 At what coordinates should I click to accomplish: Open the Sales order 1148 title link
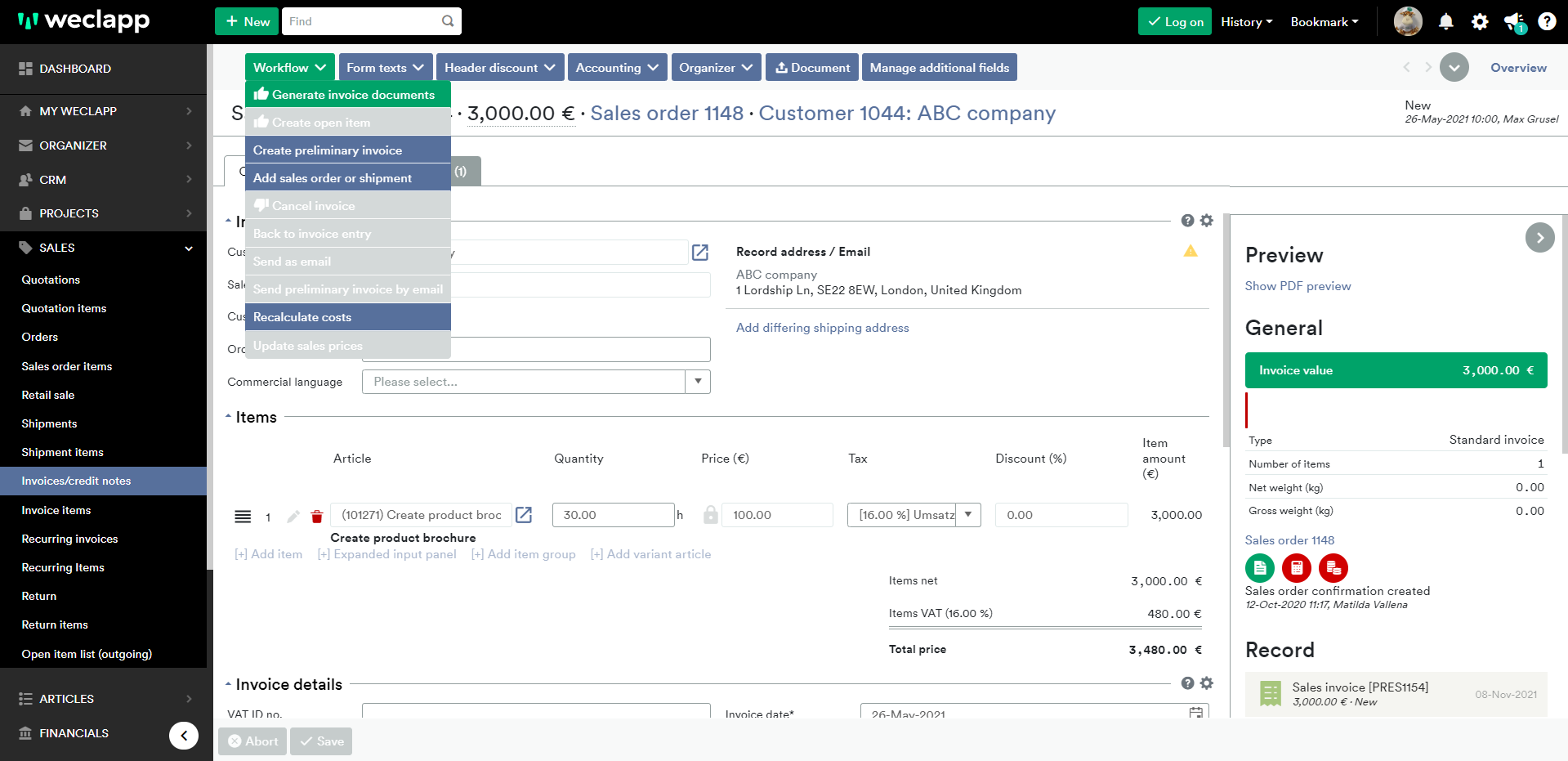667,113
